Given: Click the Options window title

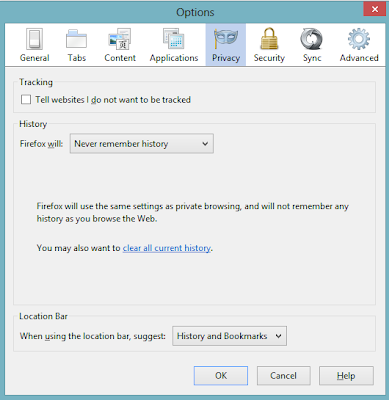Looking at the screenshot, I should coord(195,12).
